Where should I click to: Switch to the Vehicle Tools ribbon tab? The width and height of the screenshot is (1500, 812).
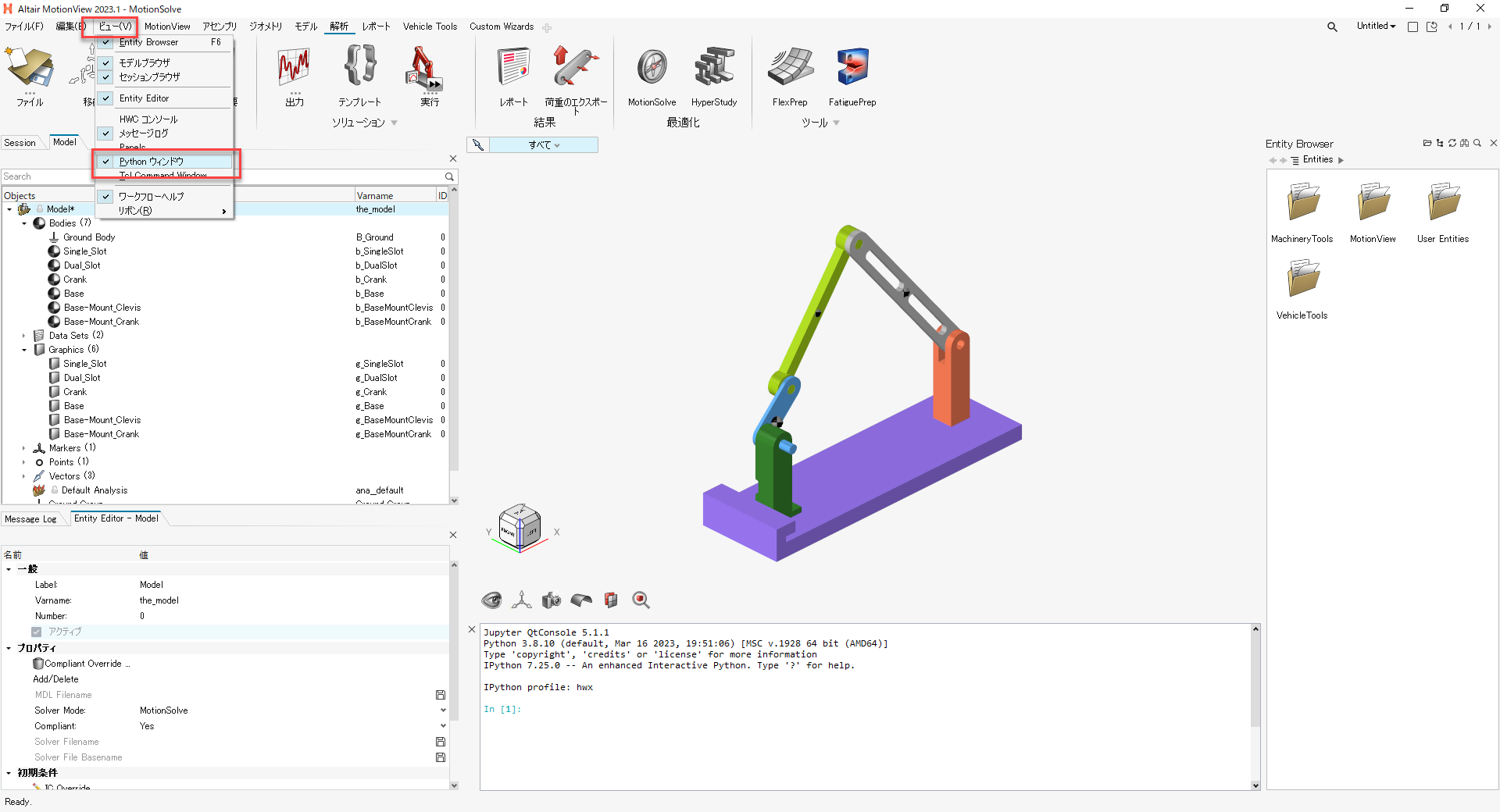click(x=430, y=27)
